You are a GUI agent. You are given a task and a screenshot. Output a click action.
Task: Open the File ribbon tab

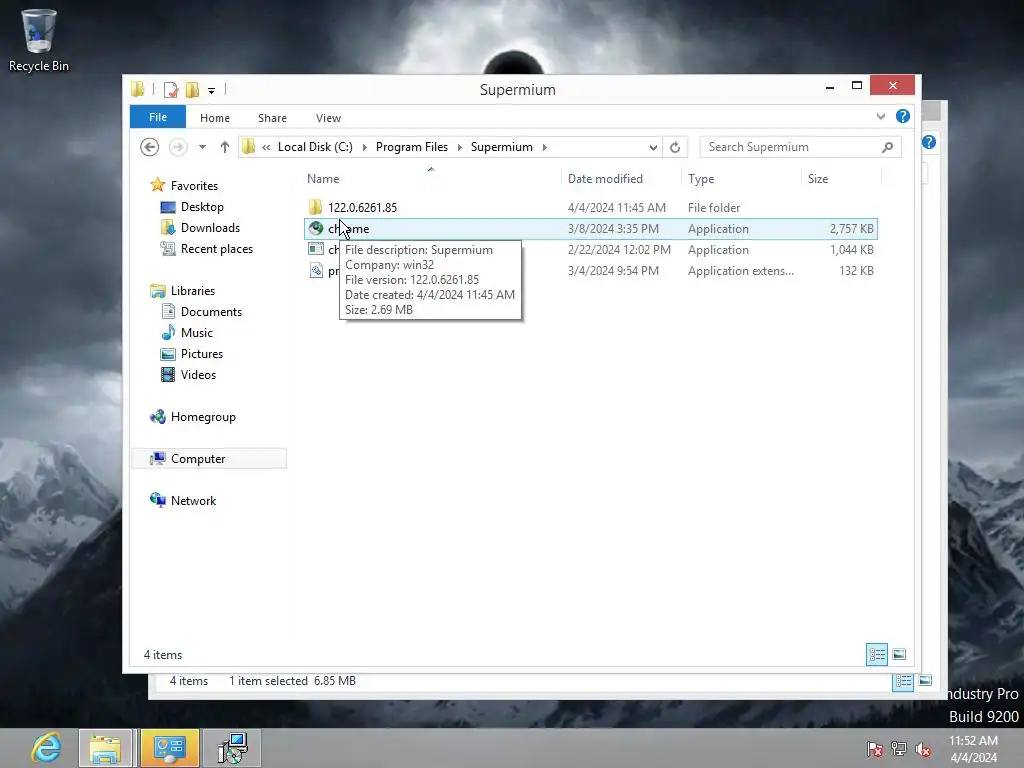click(x=157, y=117)
